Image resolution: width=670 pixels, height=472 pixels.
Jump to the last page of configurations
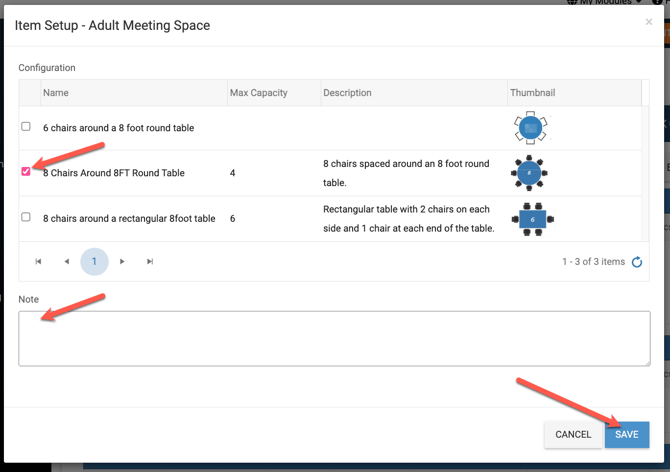click(x=150, y=262)
